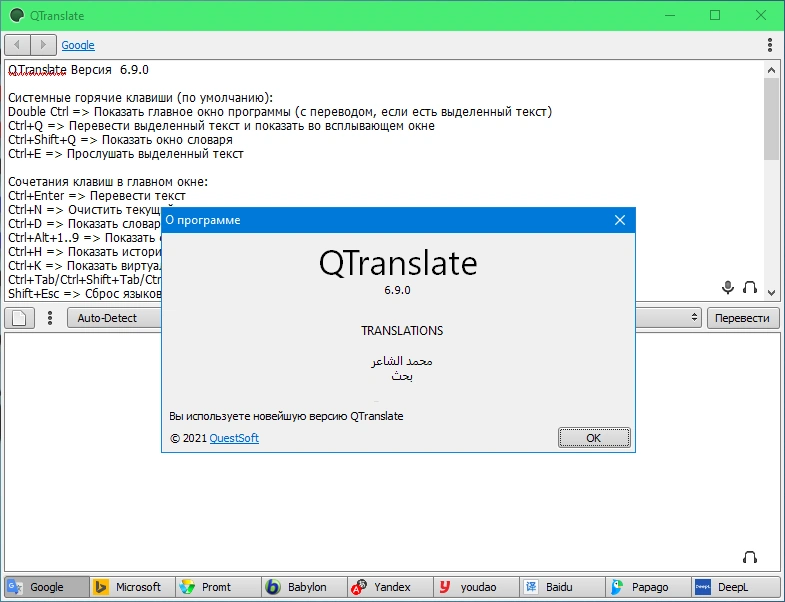Open the three-dot main menu at top right
Screen dimensions: 785x602
tap(769, 45)
